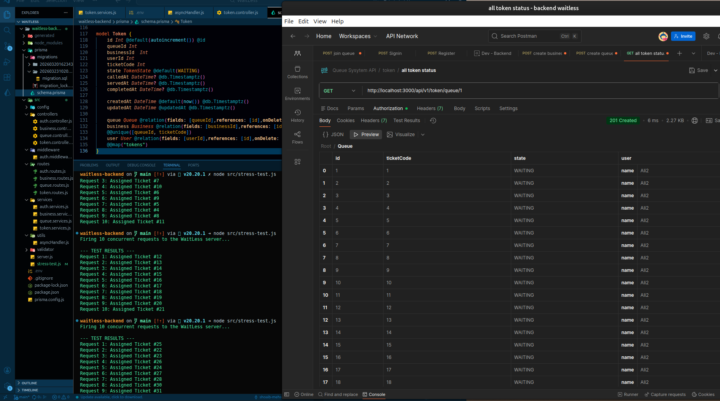This screenshot has height=401, width=720.
Task: Open Capture requests in Postman footer
Action: 665,395
